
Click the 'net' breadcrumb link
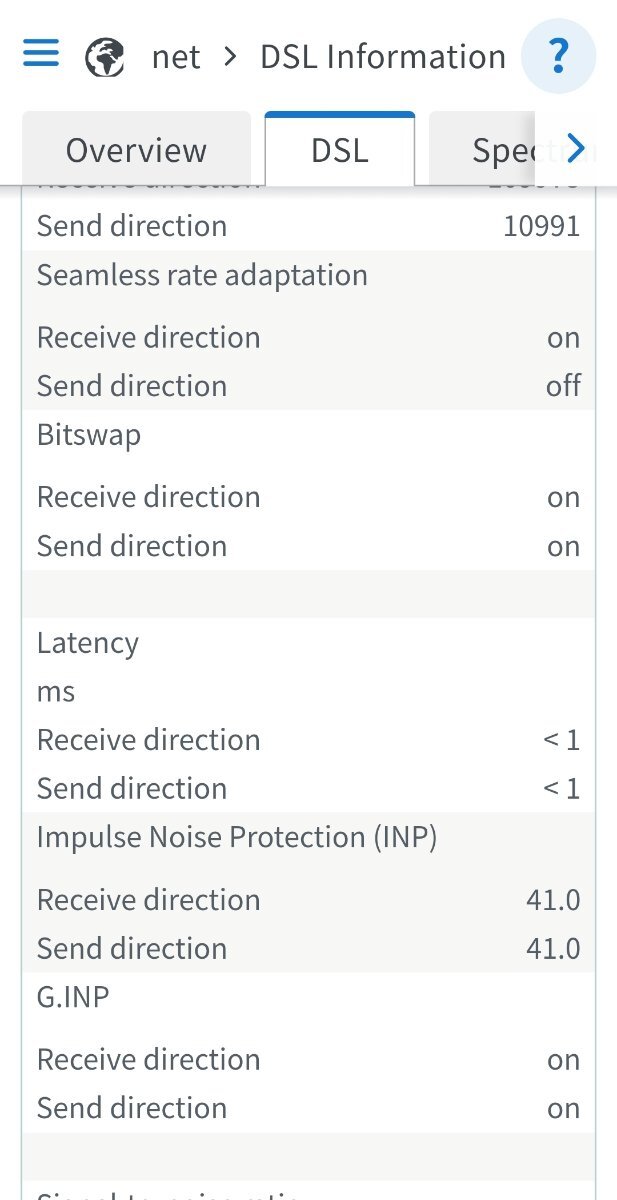tap(176, 57)
